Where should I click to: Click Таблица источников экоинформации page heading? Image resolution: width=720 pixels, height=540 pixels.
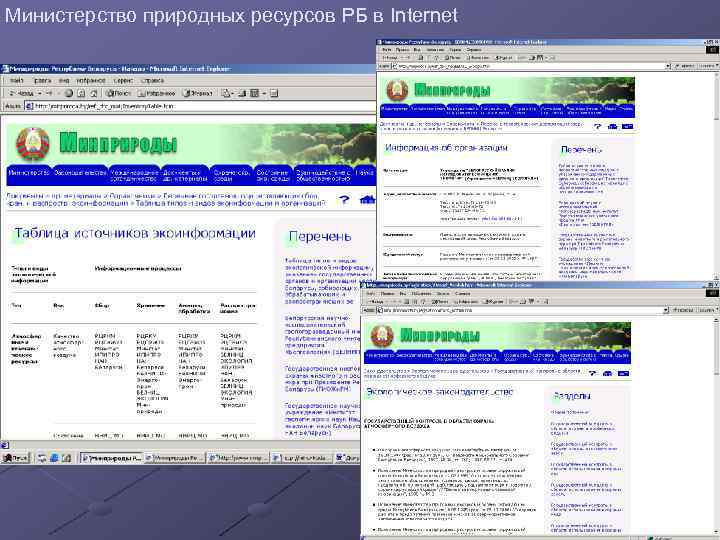pos(135,233)
